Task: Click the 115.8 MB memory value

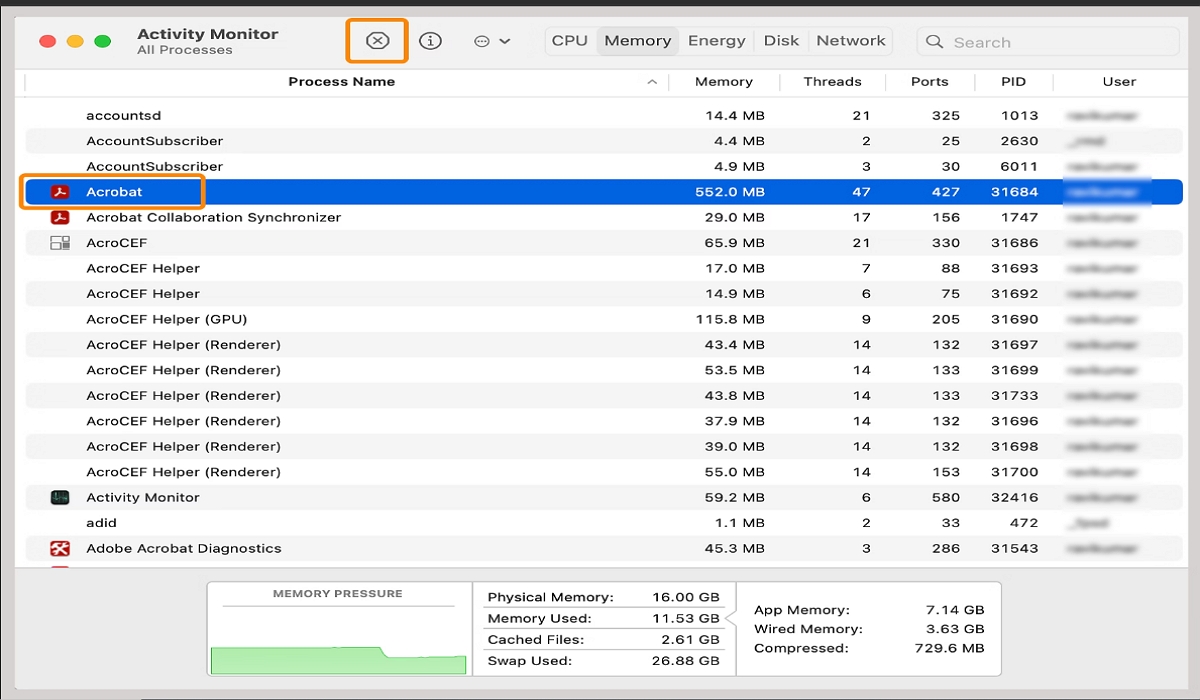Action: [730, 319]
